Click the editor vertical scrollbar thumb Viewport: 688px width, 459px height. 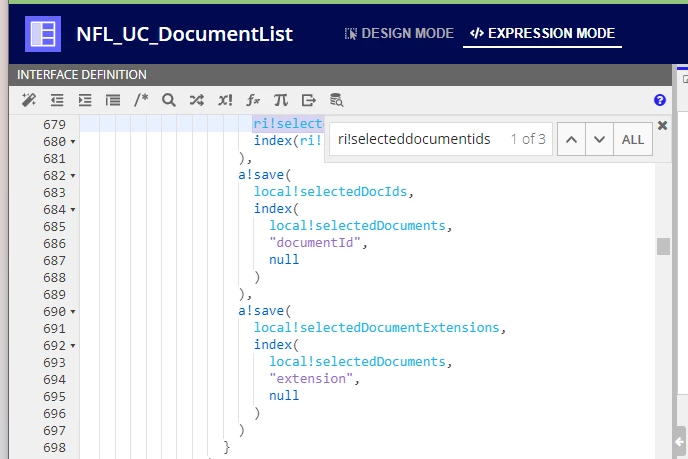coord(663,246)
